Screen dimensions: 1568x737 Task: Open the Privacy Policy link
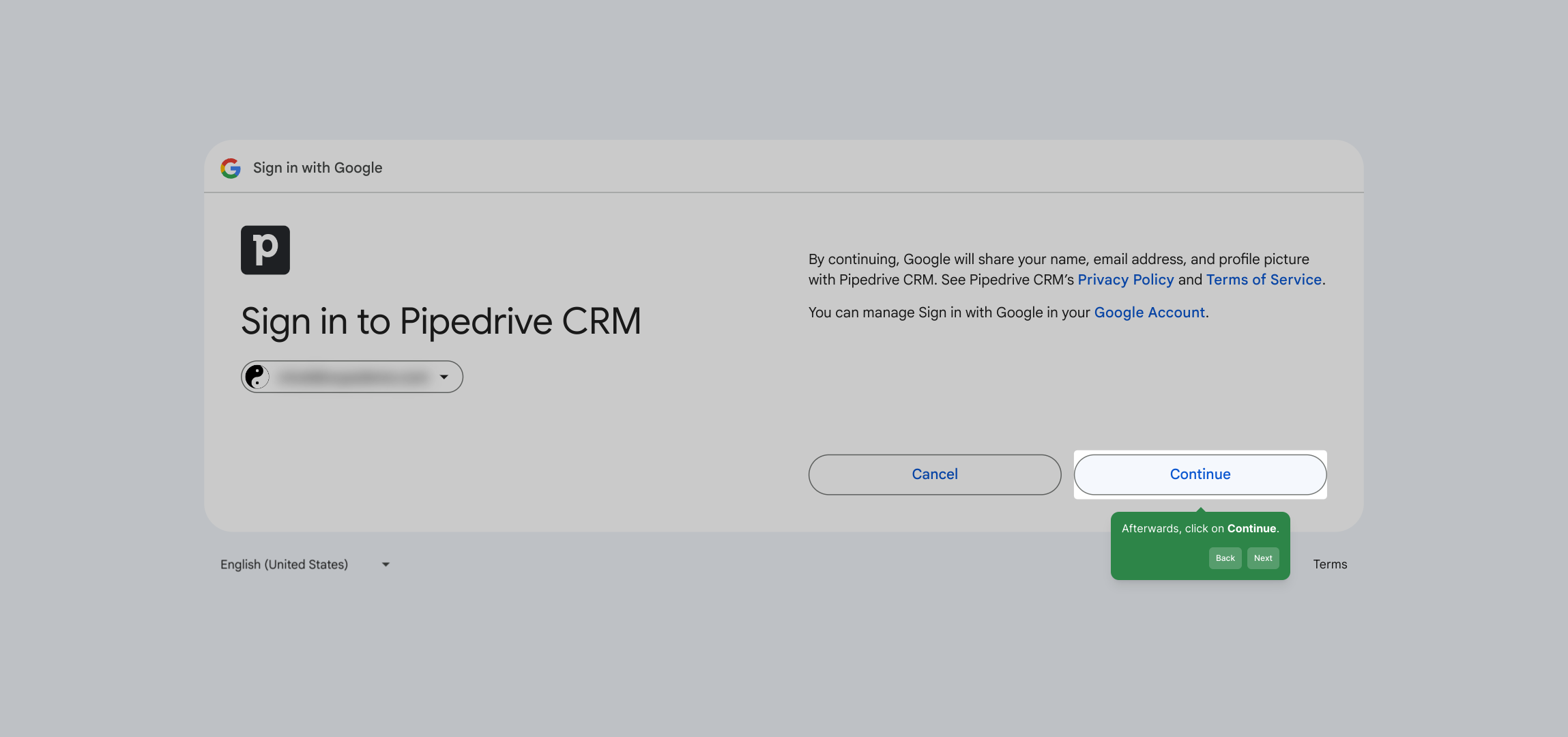pyautogui.click(x=1126, y=280)
